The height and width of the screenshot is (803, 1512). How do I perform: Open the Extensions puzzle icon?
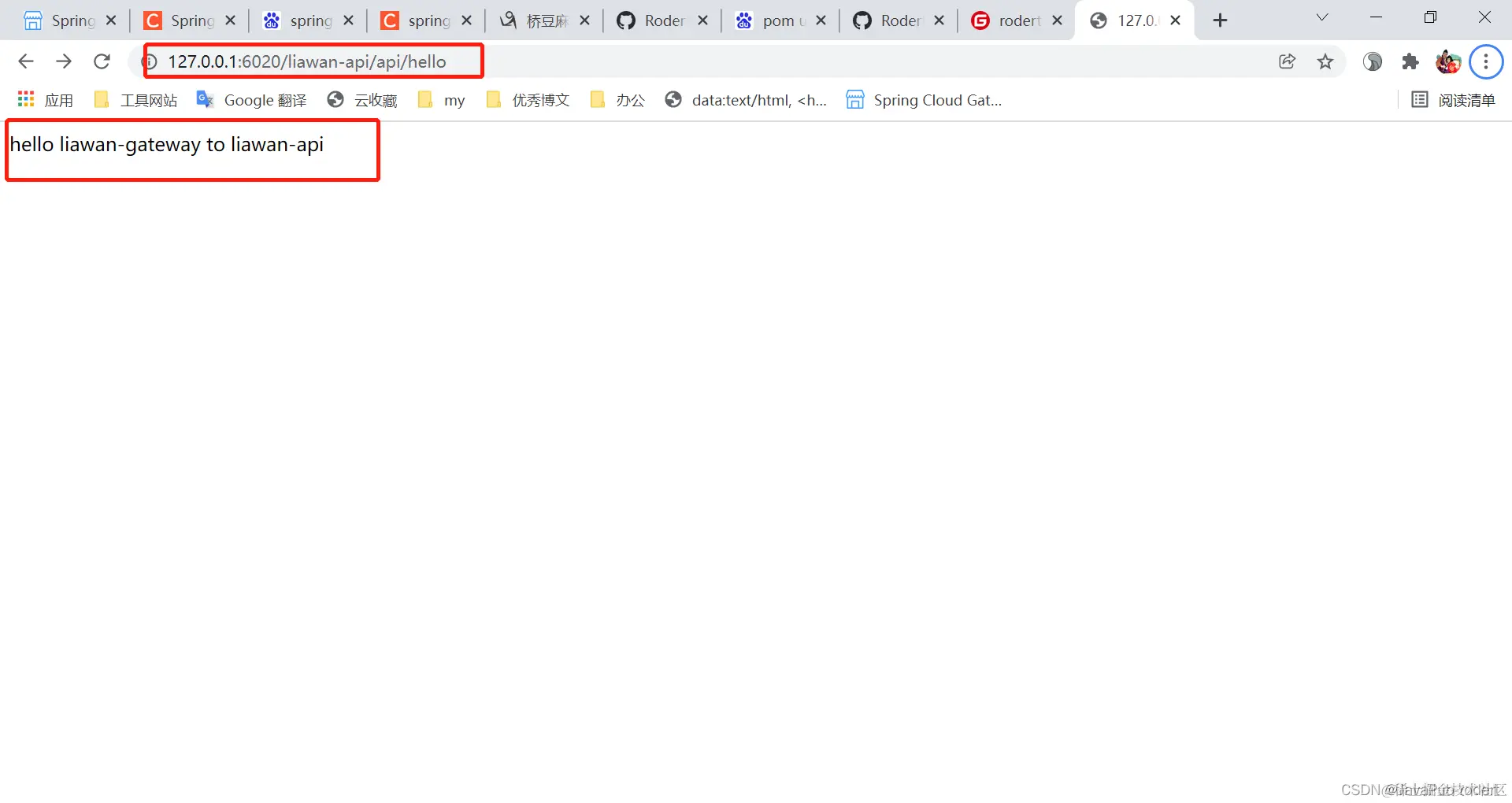coord(1410,61)
